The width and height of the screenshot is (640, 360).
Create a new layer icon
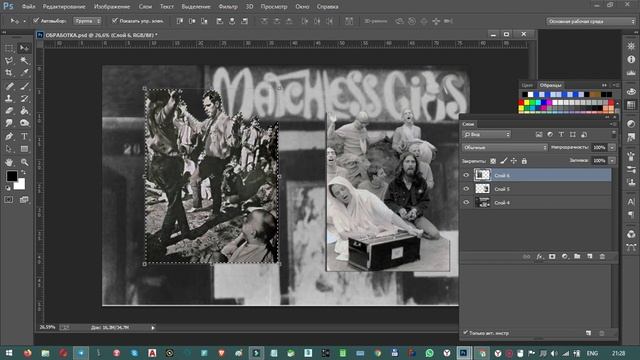click(590, 256)
